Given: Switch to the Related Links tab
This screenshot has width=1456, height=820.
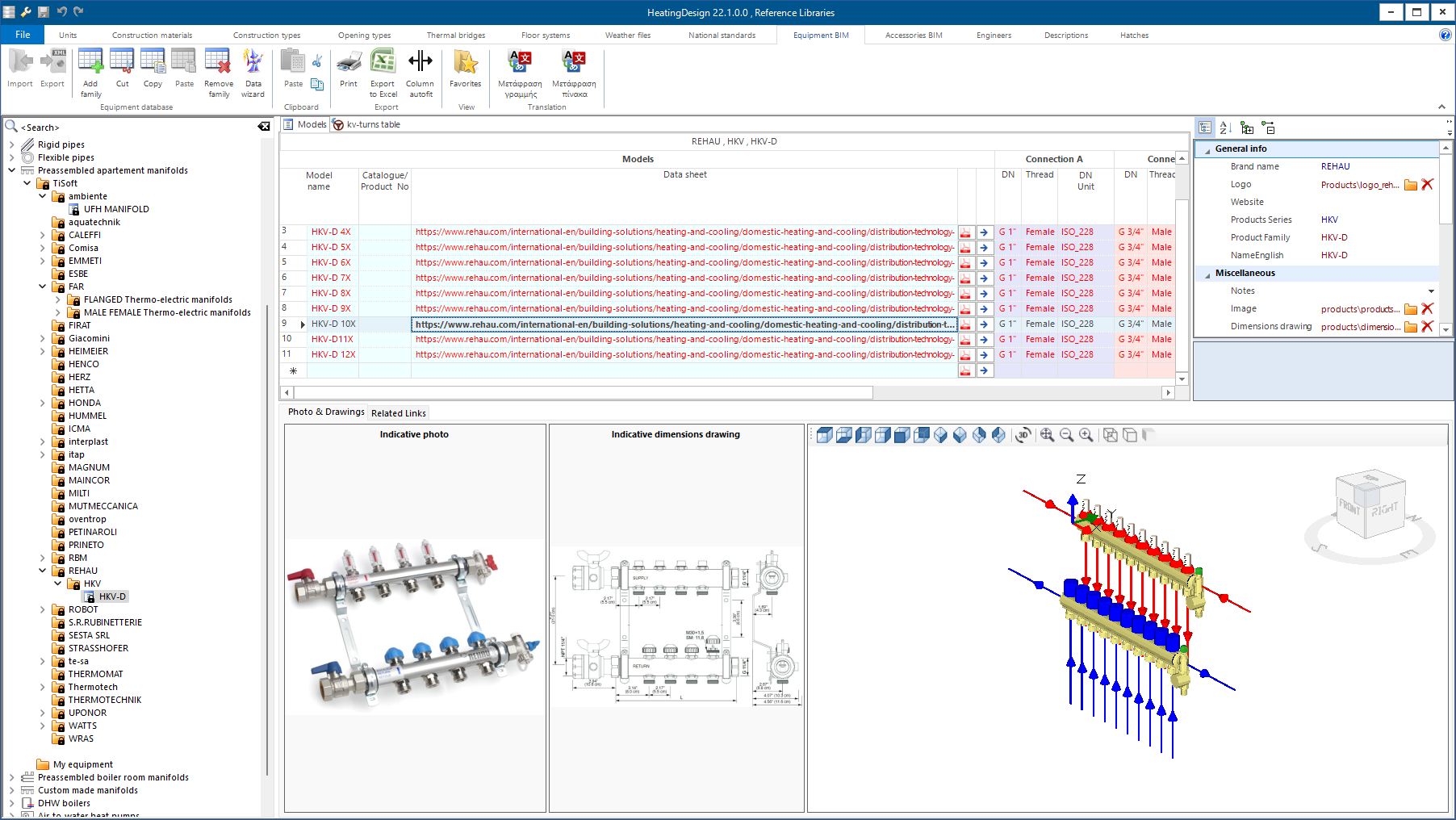Looking at the screenshot, I should click(x=398, y=412).
